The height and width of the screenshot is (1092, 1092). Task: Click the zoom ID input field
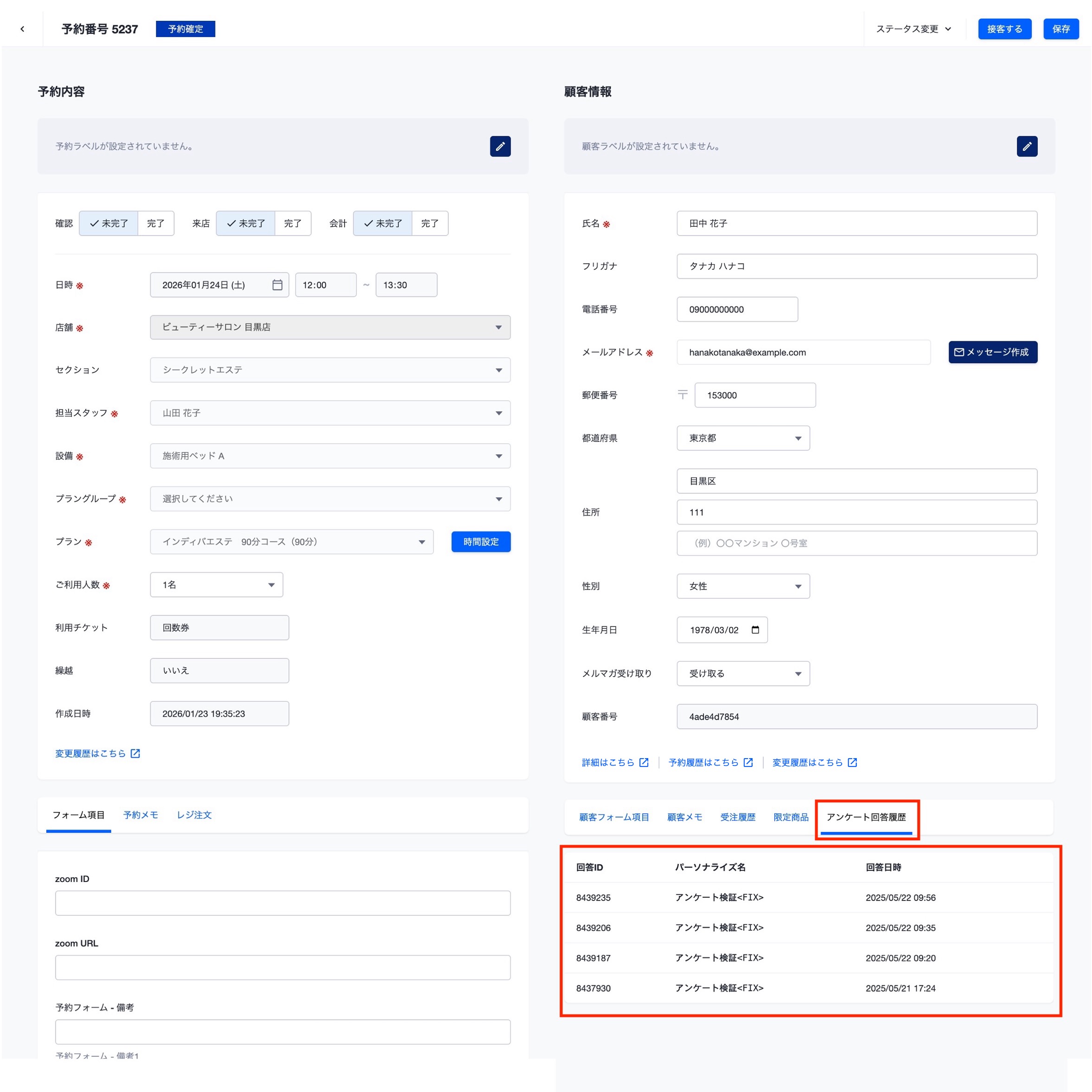[282, 903]
